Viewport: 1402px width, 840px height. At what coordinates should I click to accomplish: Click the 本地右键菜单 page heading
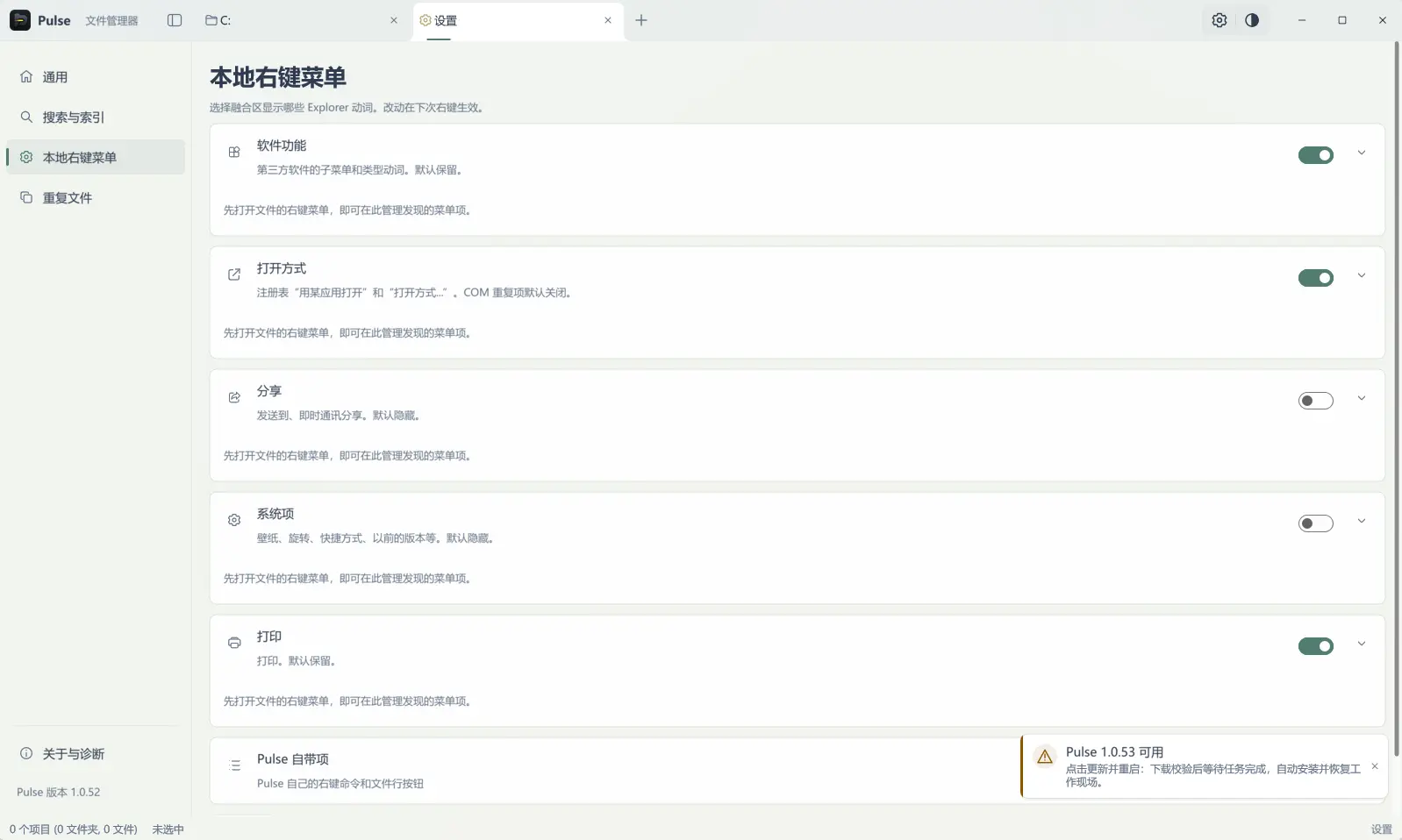tap(278, 77)
